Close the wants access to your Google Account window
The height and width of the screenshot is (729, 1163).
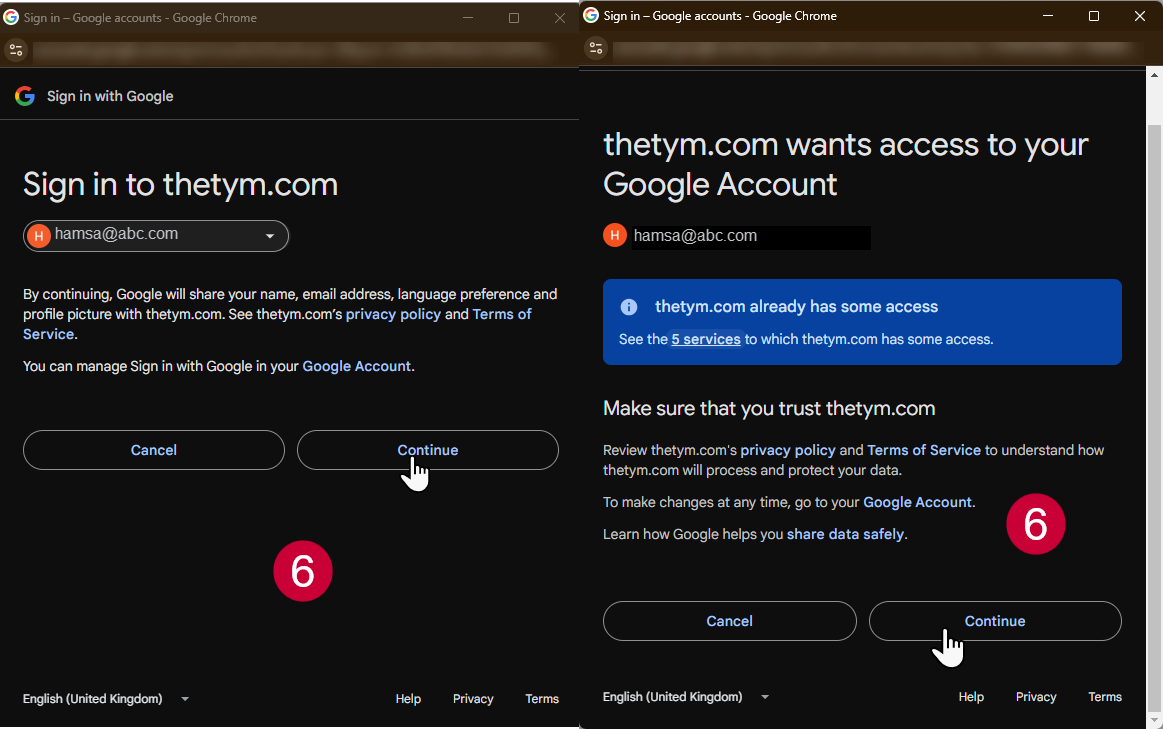(1140, 16)
